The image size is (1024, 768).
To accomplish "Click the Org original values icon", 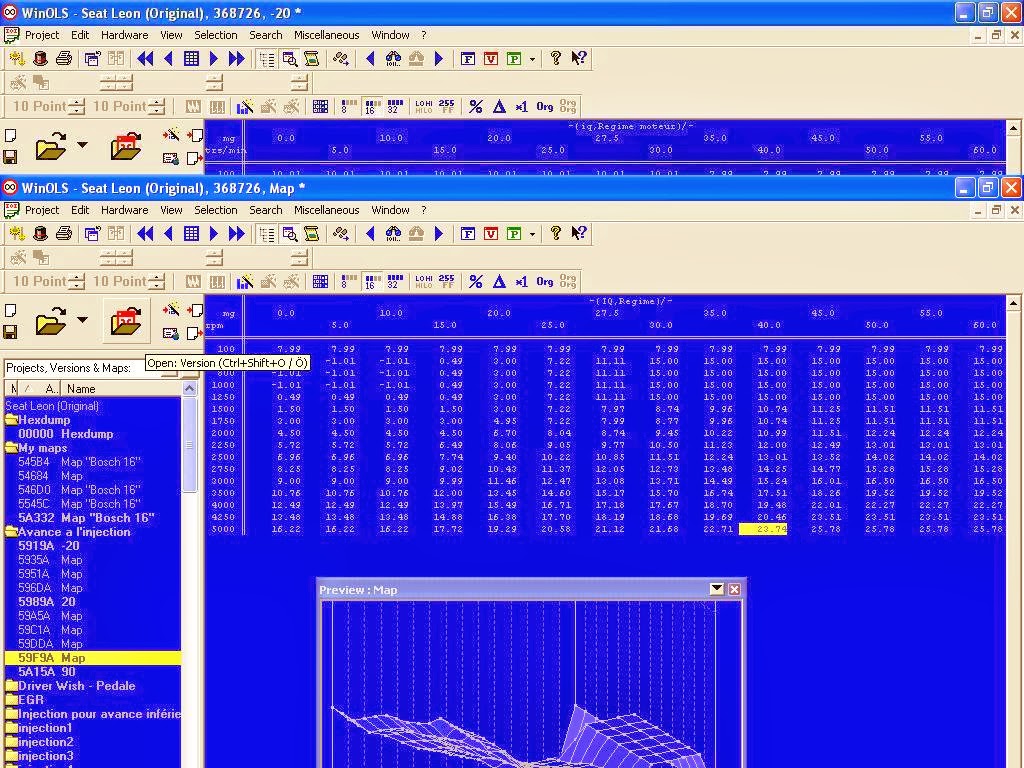I will point(545,282).
